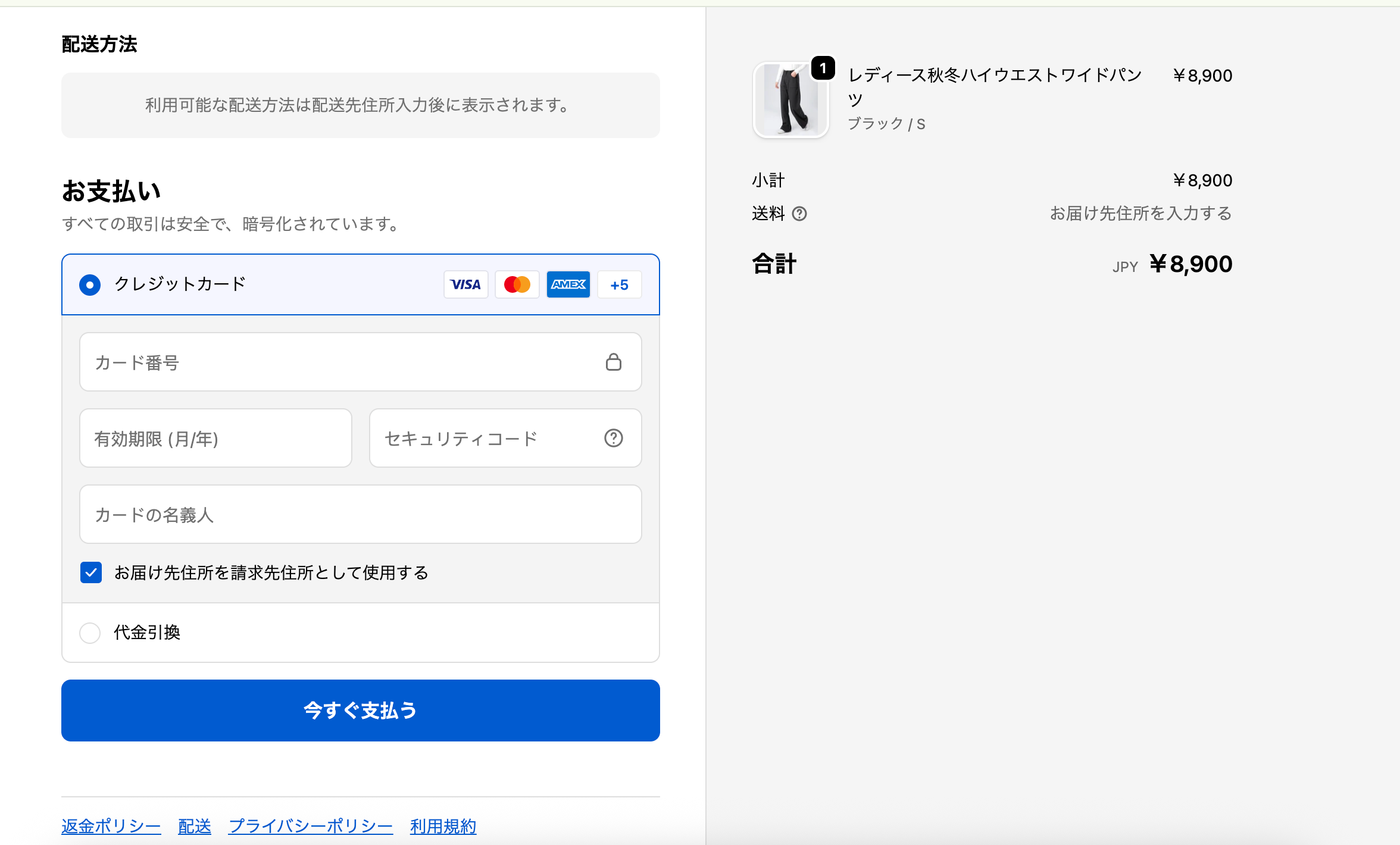The height and width of the screenshot is (845, 1400).
Task: Click the shipping cost help icon
Action: click(799, 214)
